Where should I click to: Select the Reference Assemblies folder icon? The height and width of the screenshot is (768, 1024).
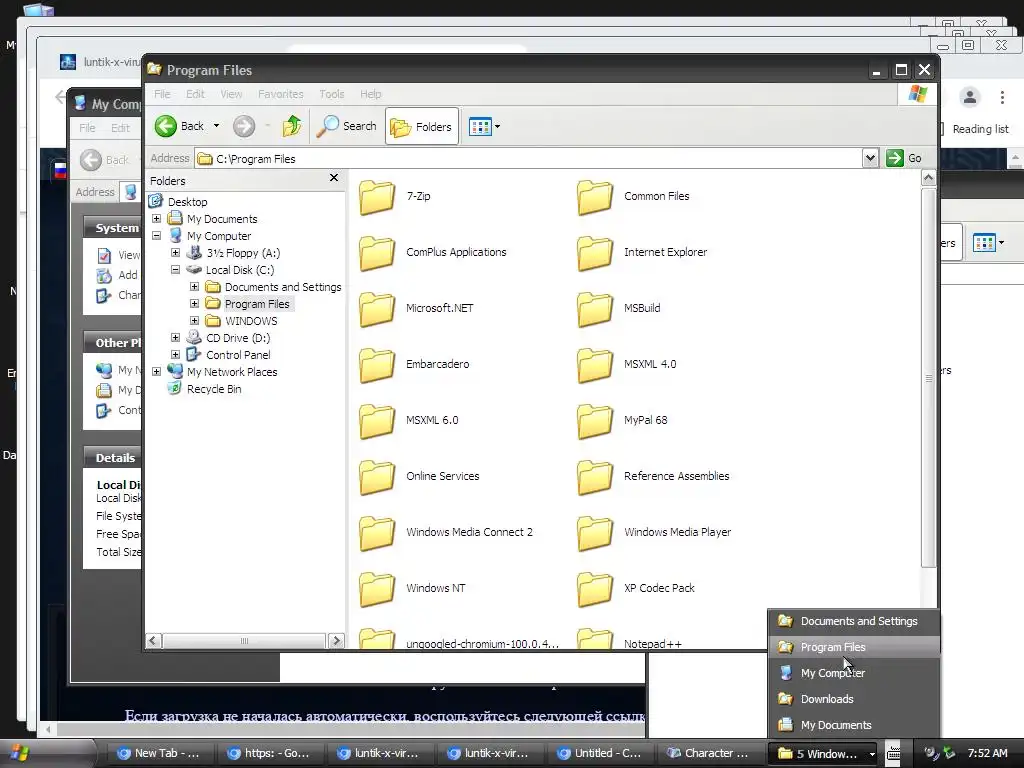(595, 477)
